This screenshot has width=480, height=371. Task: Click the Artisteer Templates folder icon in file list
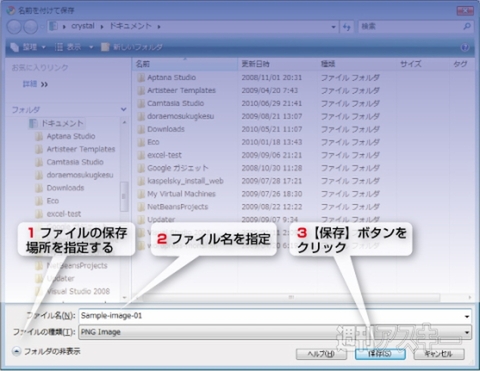141,91
